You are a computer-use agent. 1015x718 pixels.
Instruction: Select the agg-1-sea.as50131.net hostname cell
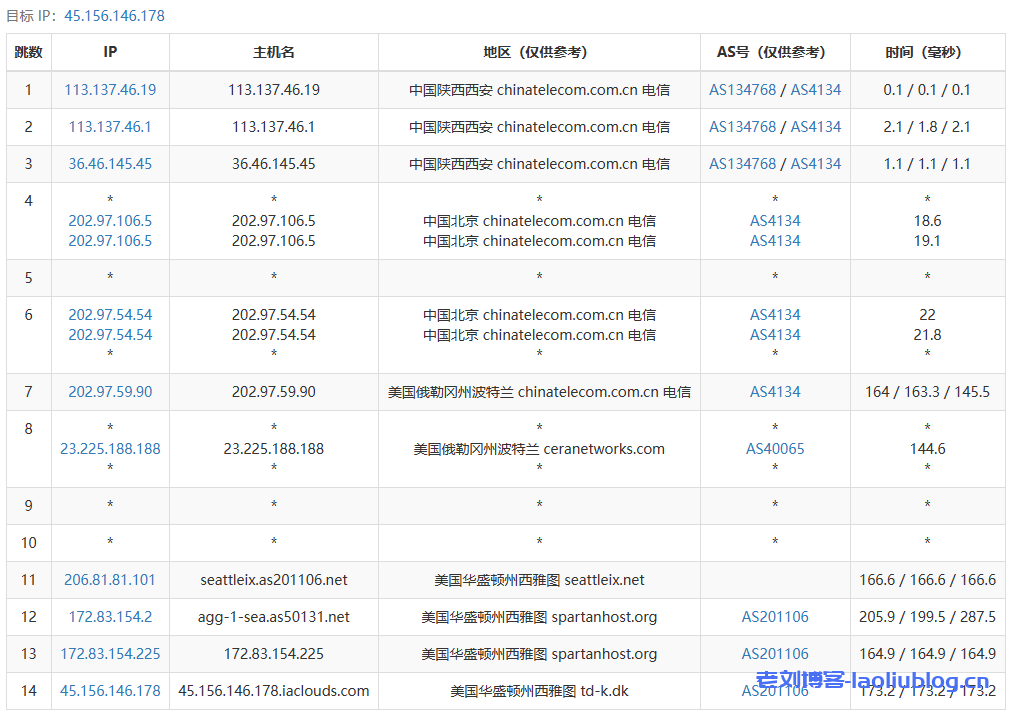274,617
